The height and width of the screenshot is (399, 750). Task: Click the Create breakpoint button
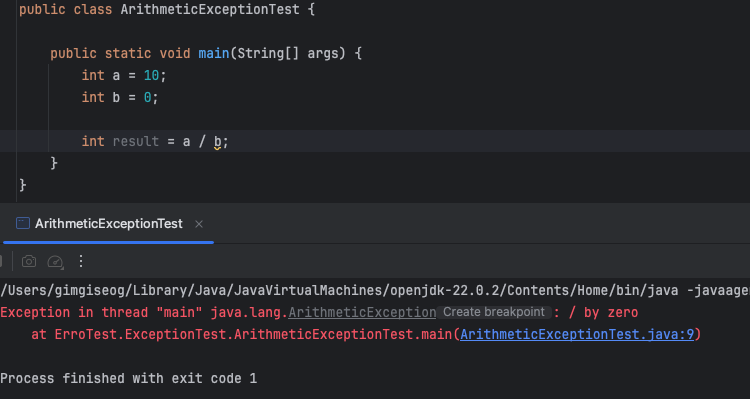pos(494,312)
